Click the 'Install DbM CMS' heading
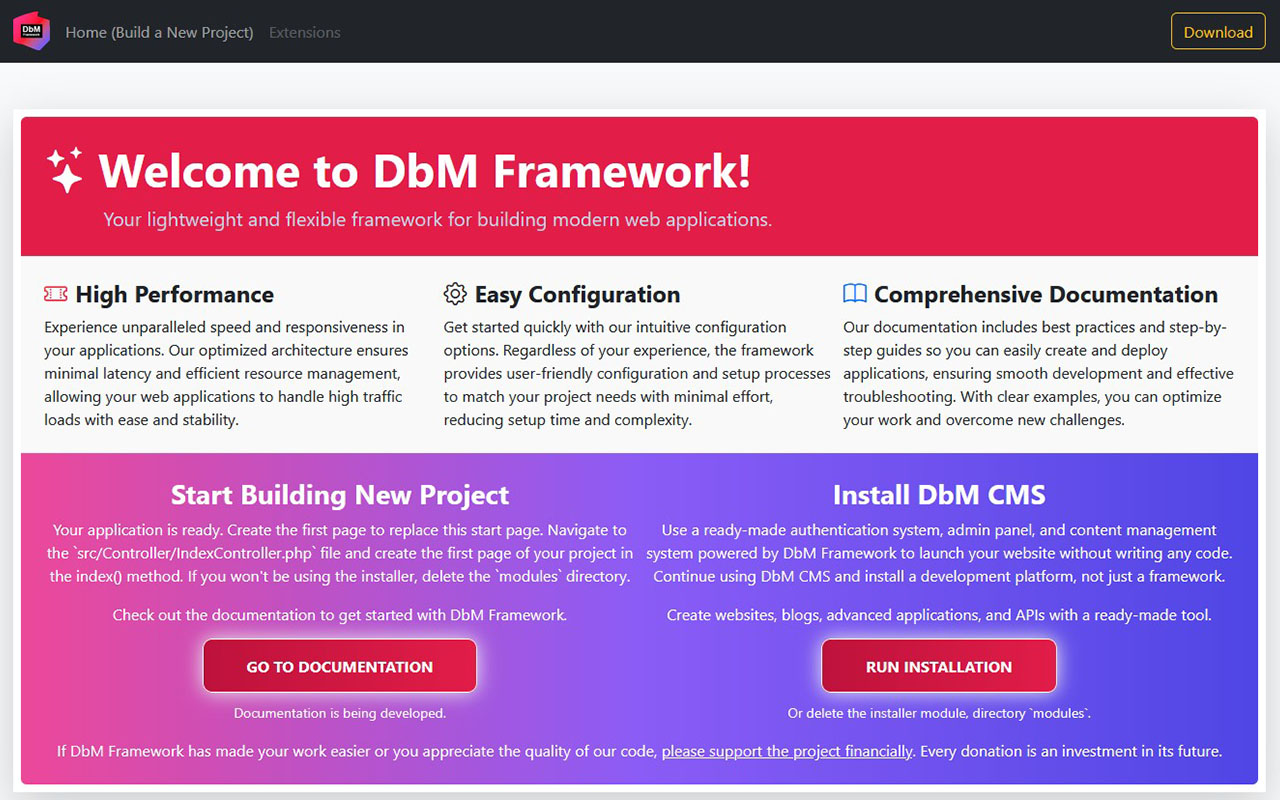 pos(938,494)
